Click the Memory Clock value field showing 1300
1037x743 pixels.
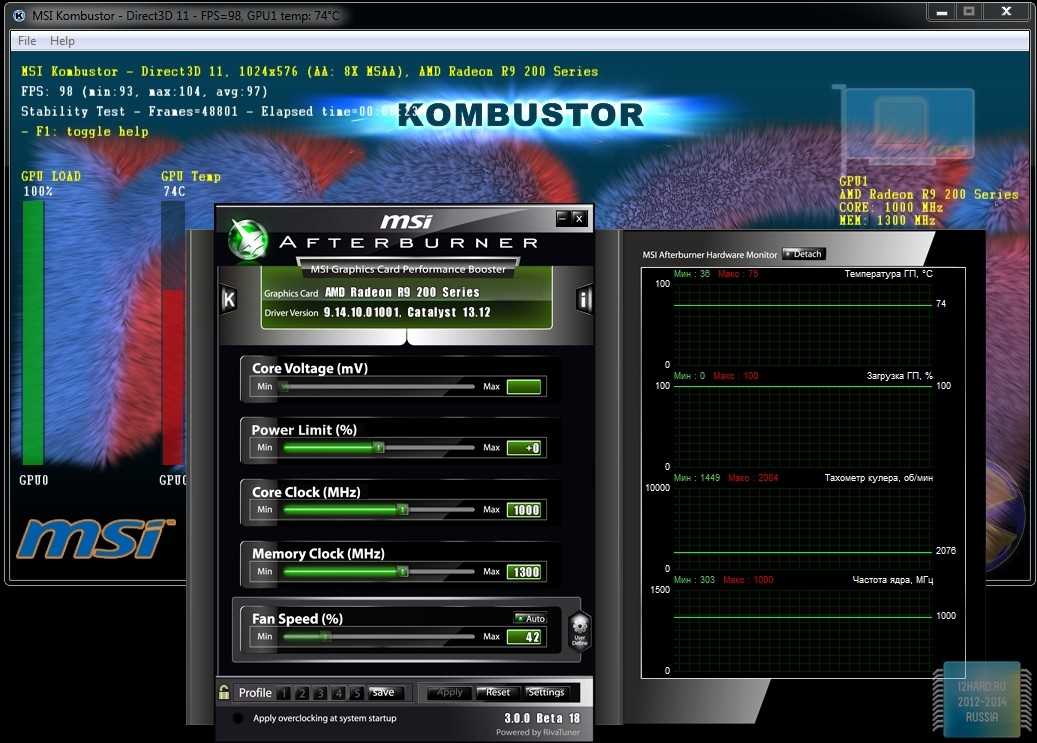tap(525, 572)
